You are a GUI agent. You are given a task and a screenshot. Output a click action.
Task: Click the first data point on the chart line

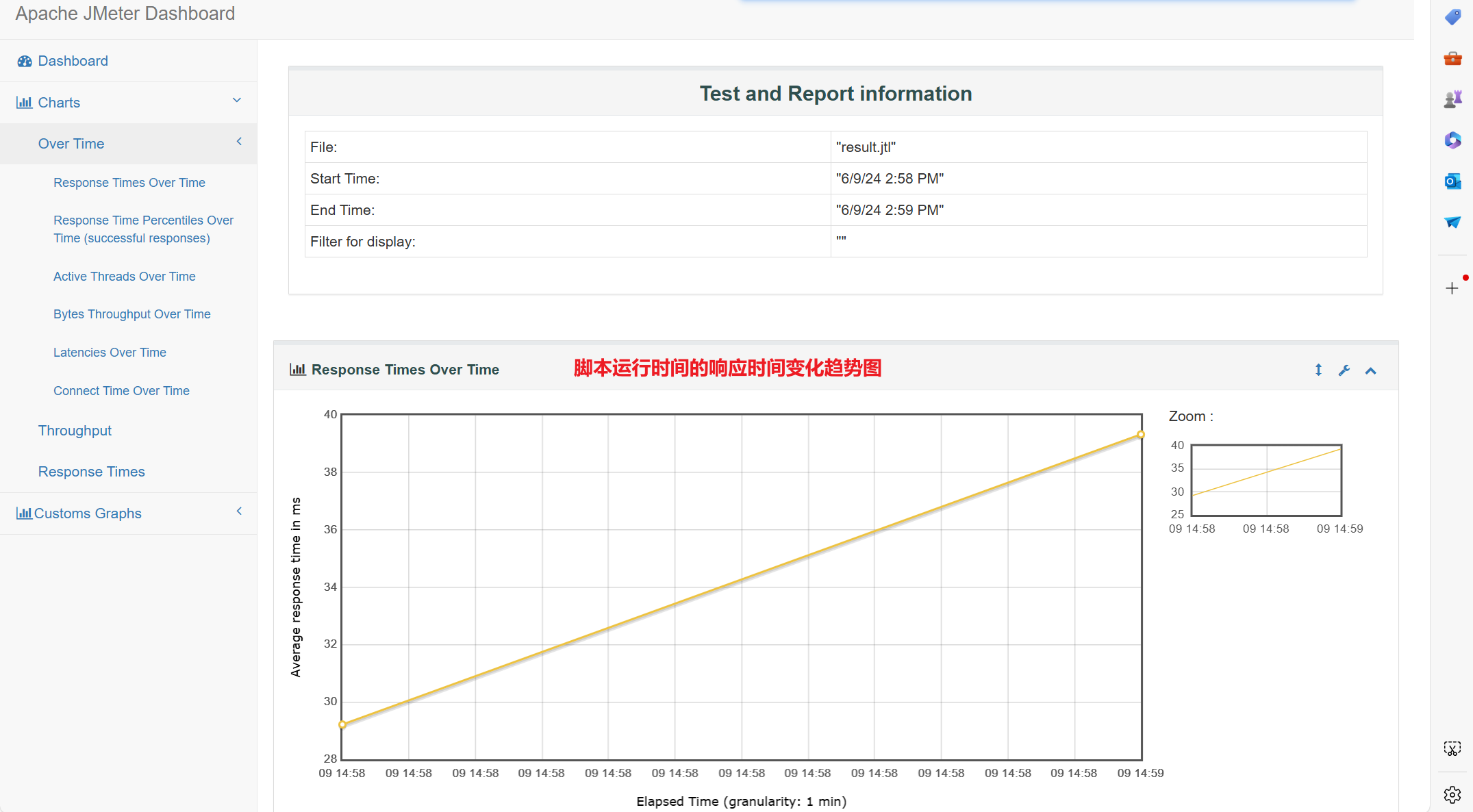tap(342, 724)
